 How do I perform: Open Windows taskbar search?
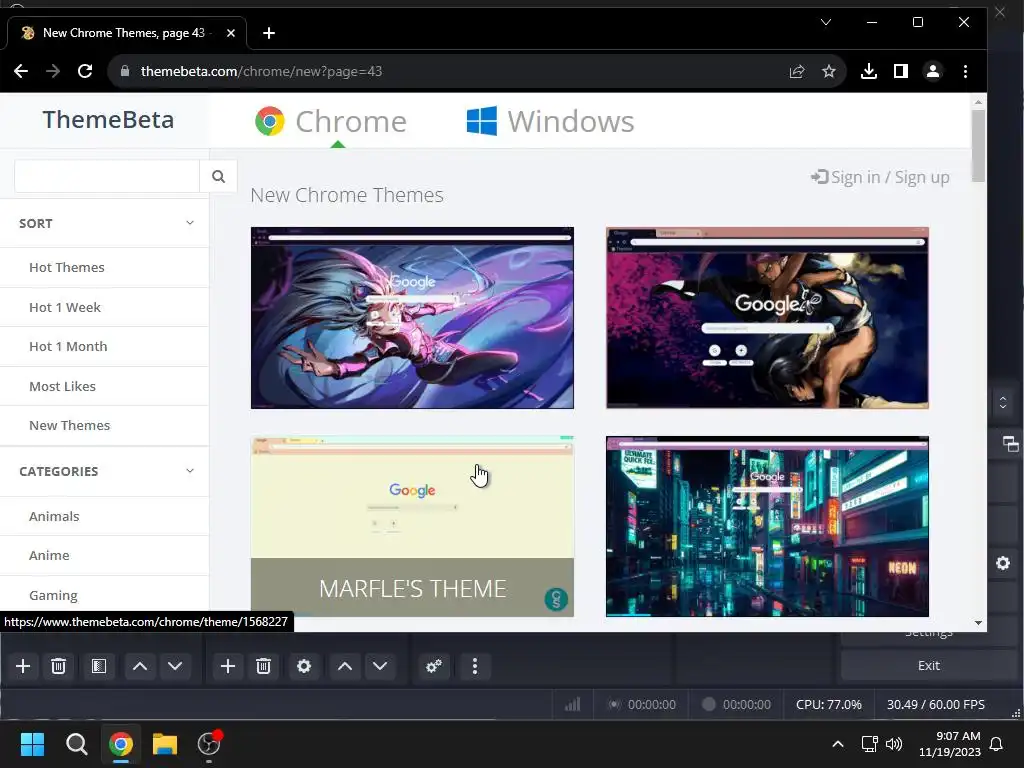pos(76,744)
